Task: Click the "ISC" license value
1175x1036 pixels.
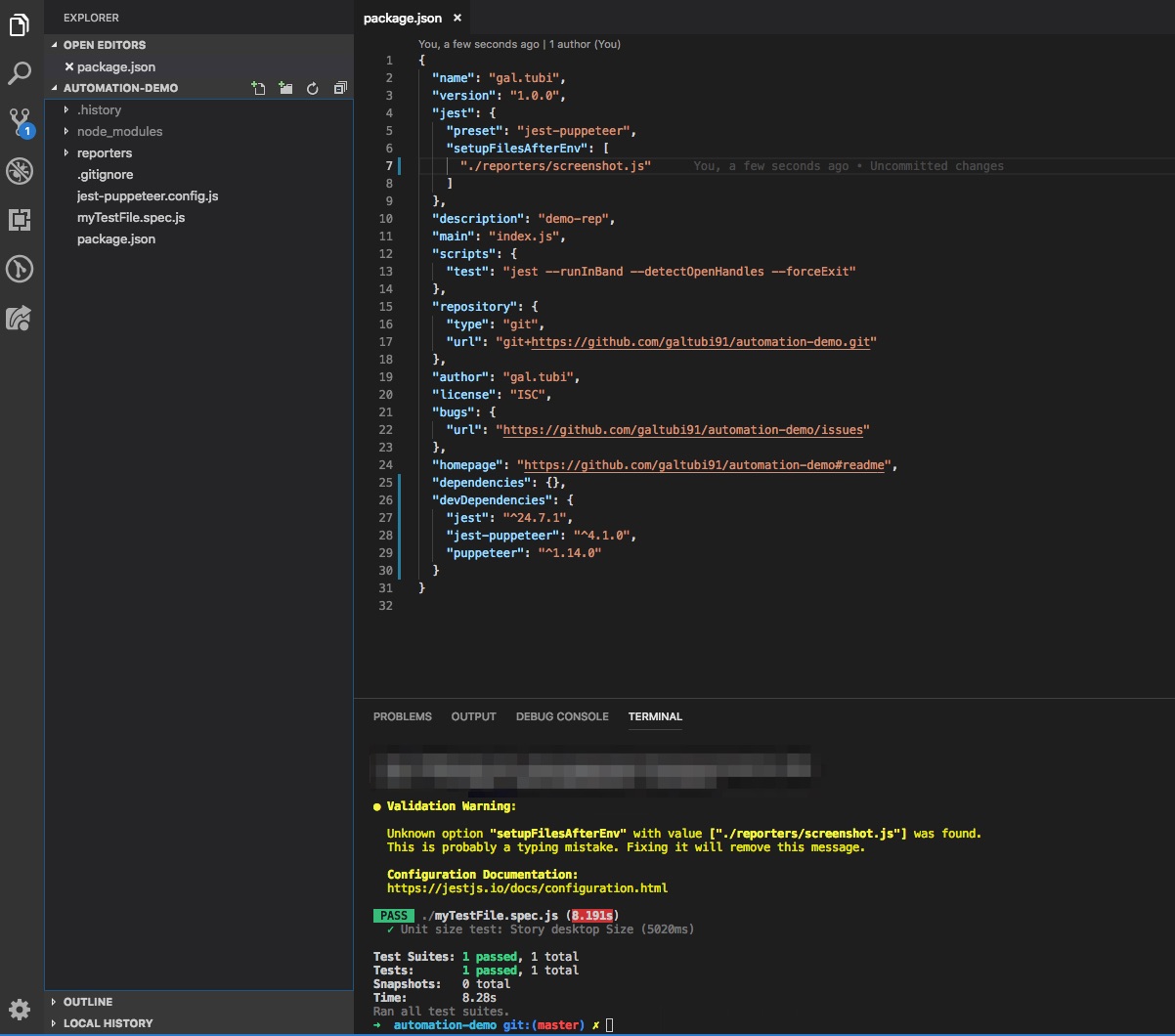Action: (x=527, y=395)
